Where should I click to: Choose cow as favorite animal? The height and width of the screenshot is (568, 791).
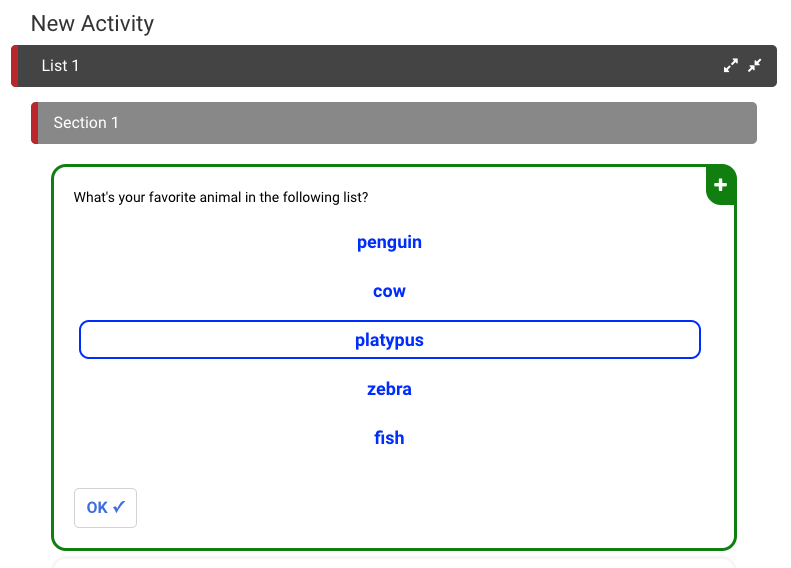[x=389, y=291]
